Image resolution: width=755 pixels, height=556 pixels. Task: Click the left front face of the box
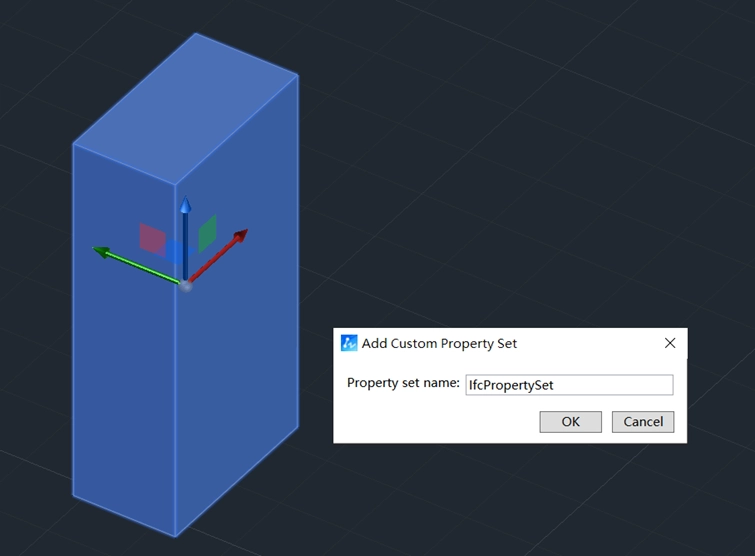coord(122,380)
